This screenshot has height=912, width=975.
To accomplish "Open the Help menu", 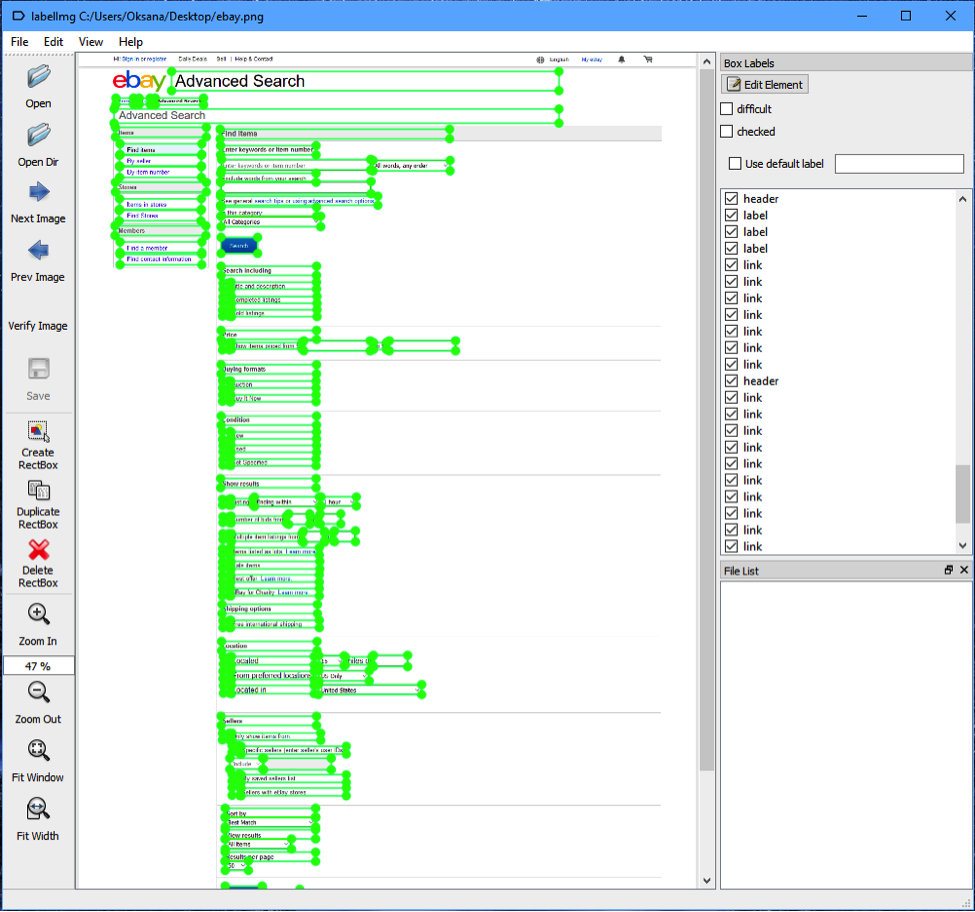I will point(131,42).
